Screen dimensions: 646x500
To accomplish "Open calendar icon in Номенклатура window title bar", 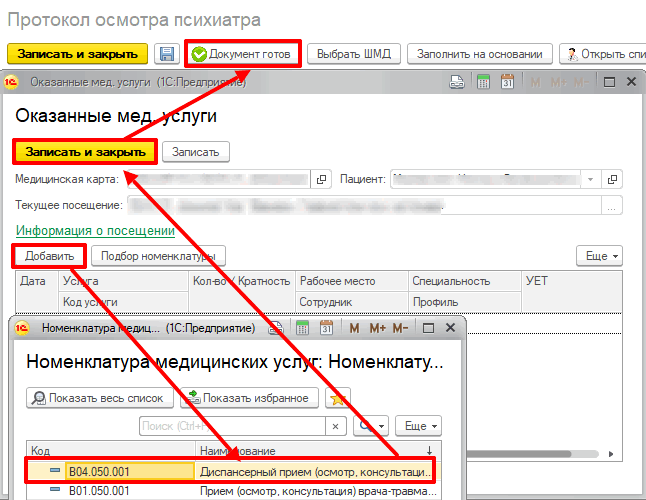I will coord(325,328).
